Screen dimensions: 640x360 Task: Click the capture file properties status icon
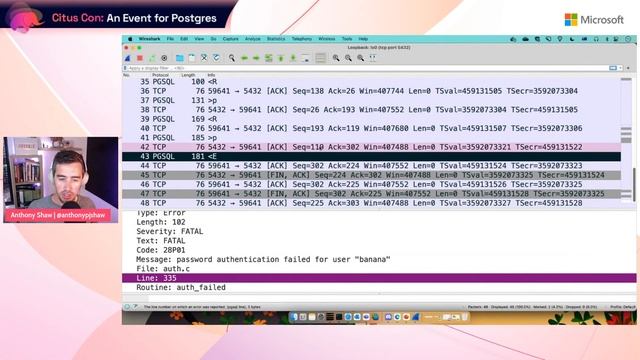click(135, 307)
